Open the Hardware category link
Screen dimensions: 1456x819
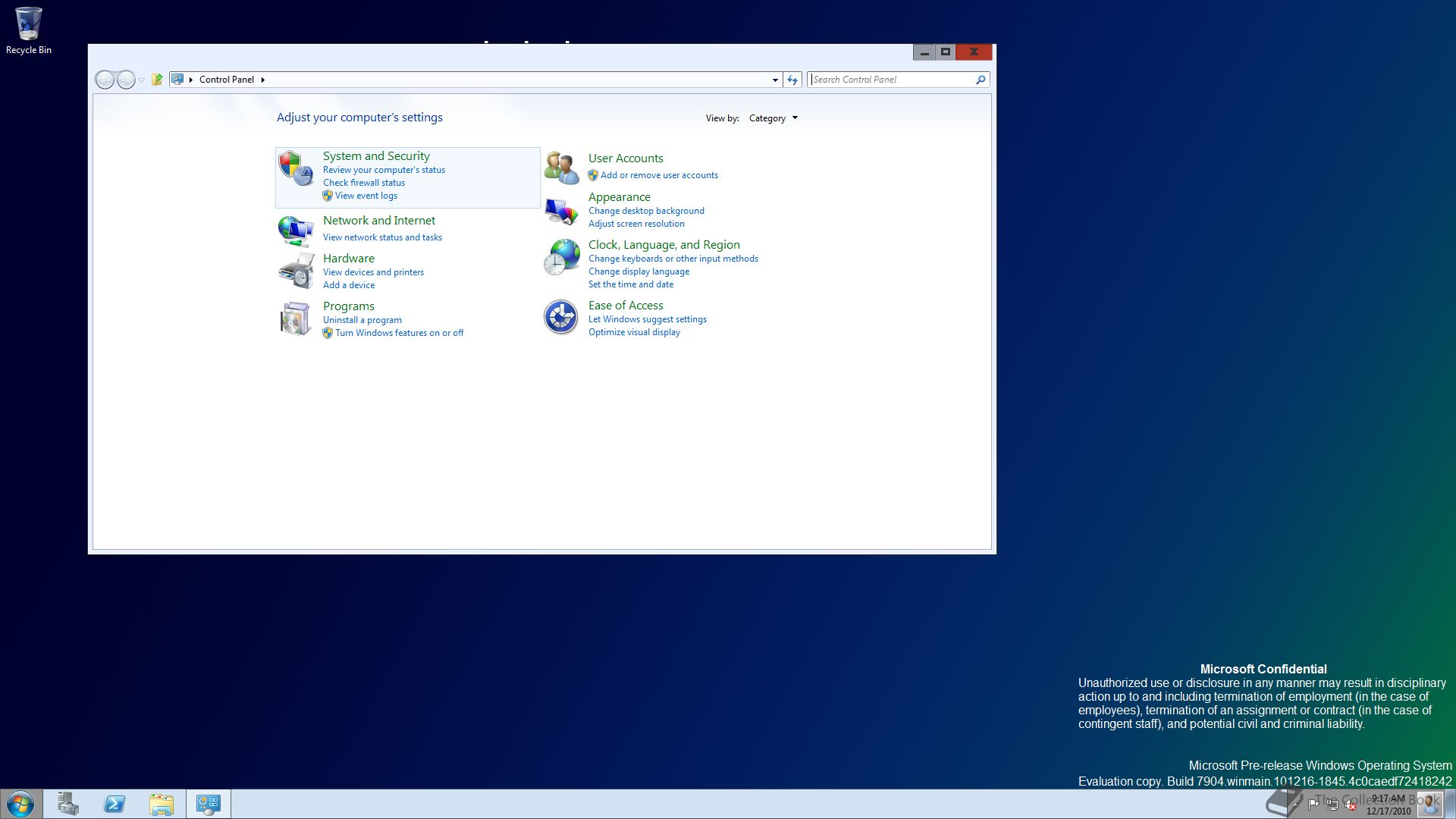point(349,259)
